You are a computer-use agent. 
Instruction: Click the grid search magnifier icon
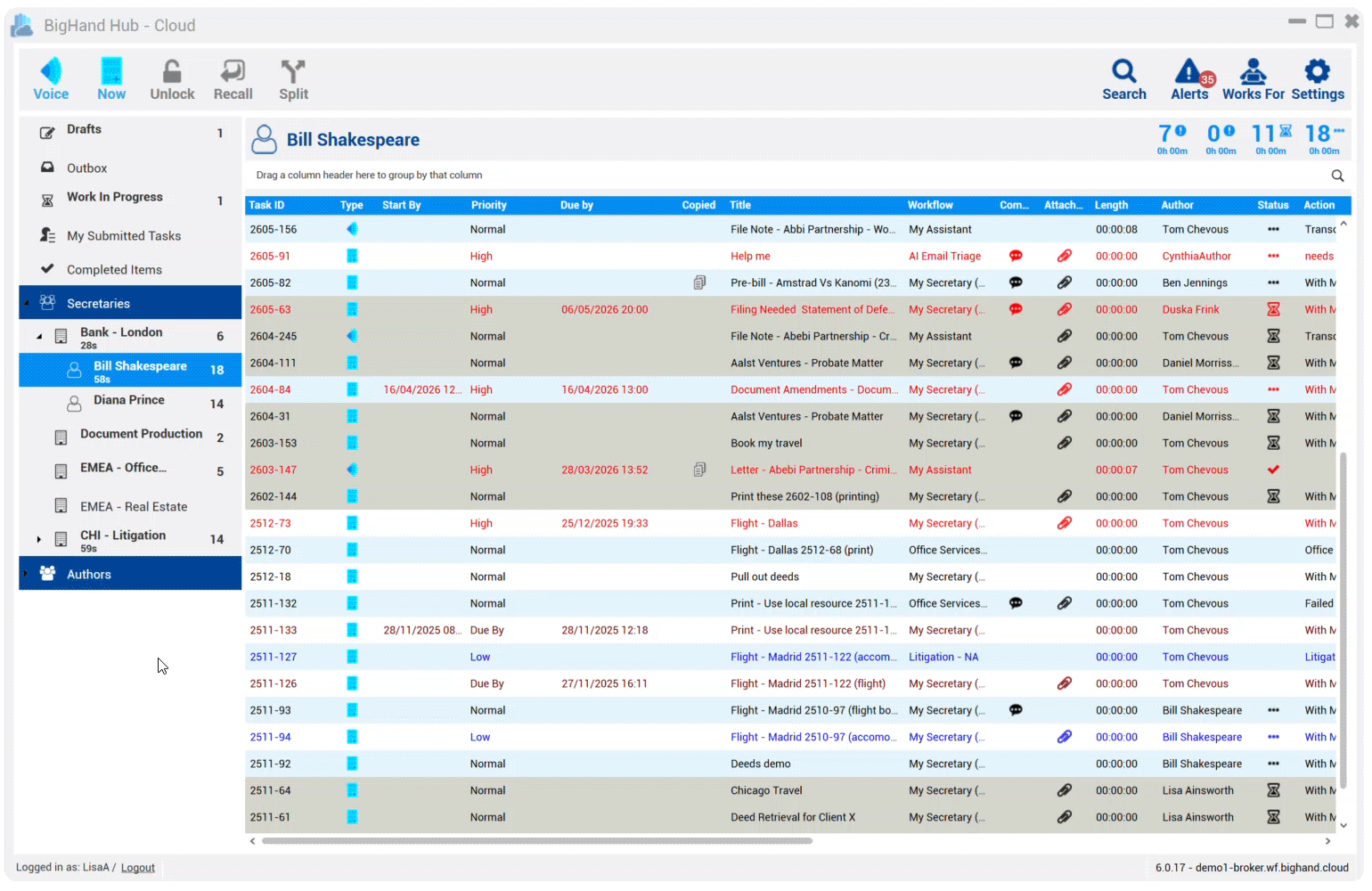coord(1337,176)
